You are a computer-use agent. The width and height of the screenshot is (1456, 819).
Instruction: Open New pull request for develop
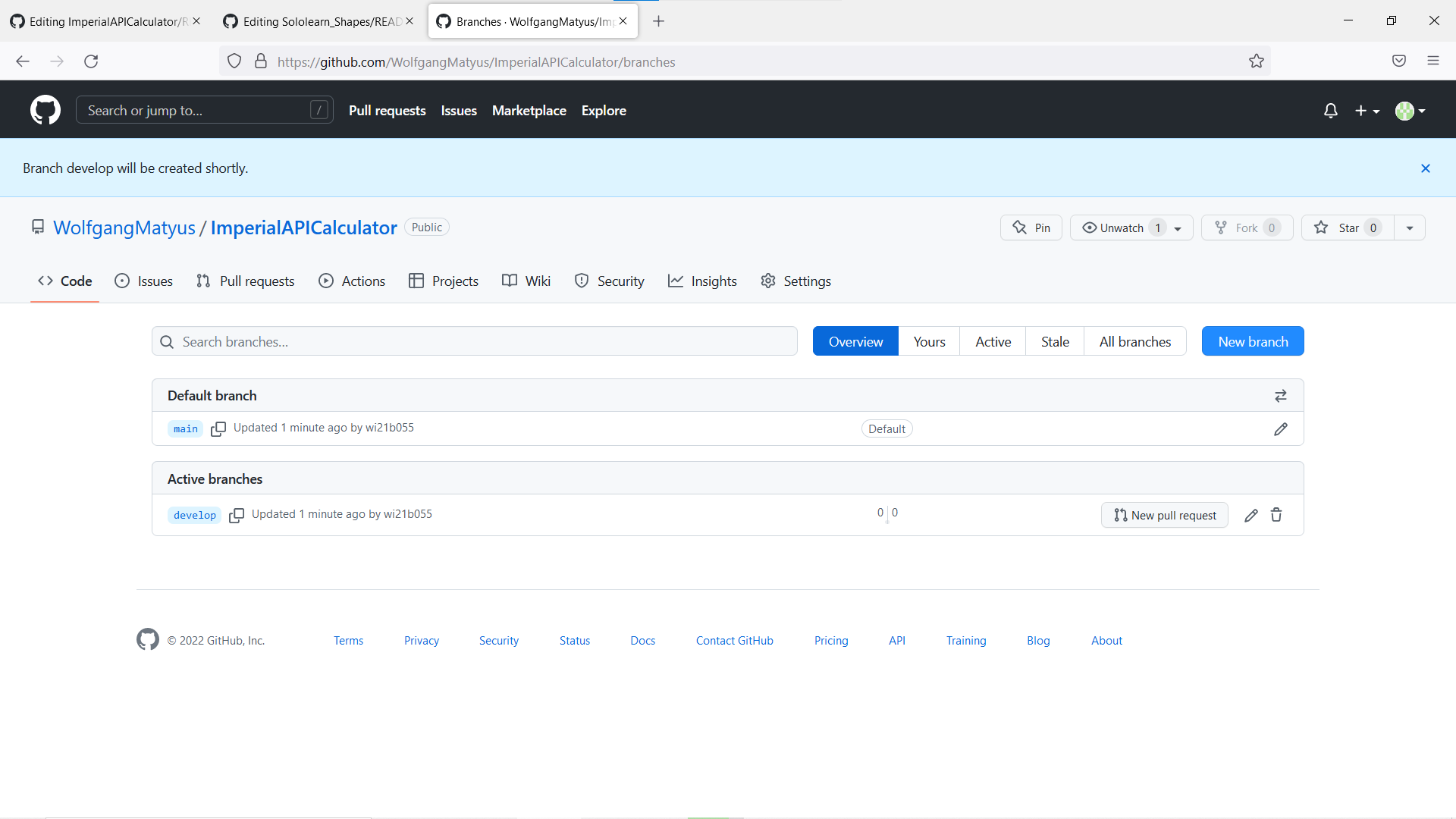click(x=1165, y=515)
